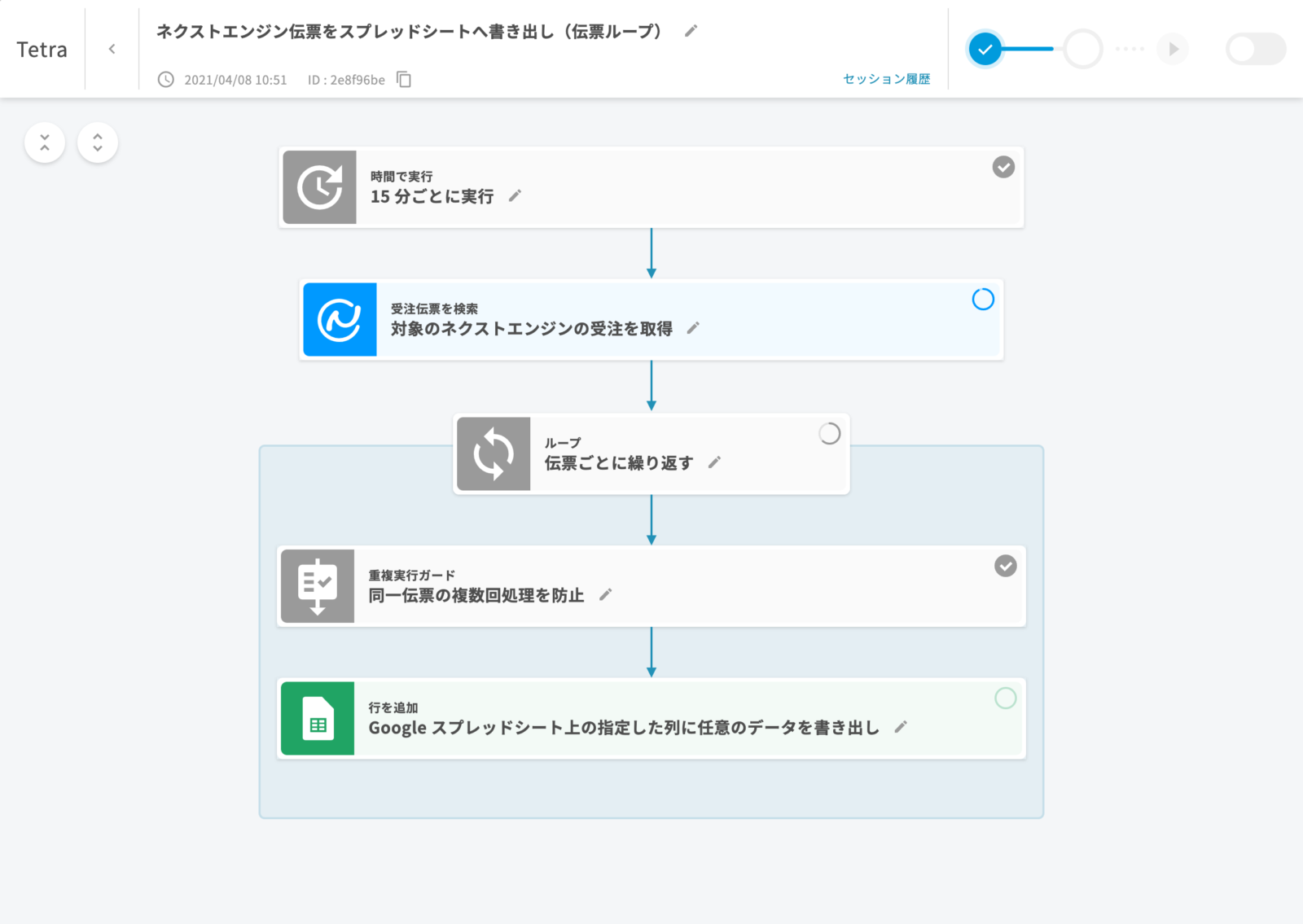This screenshot has height=924, width=1303.
Task: Click the Tetra logo
Action: coord(42,50)
